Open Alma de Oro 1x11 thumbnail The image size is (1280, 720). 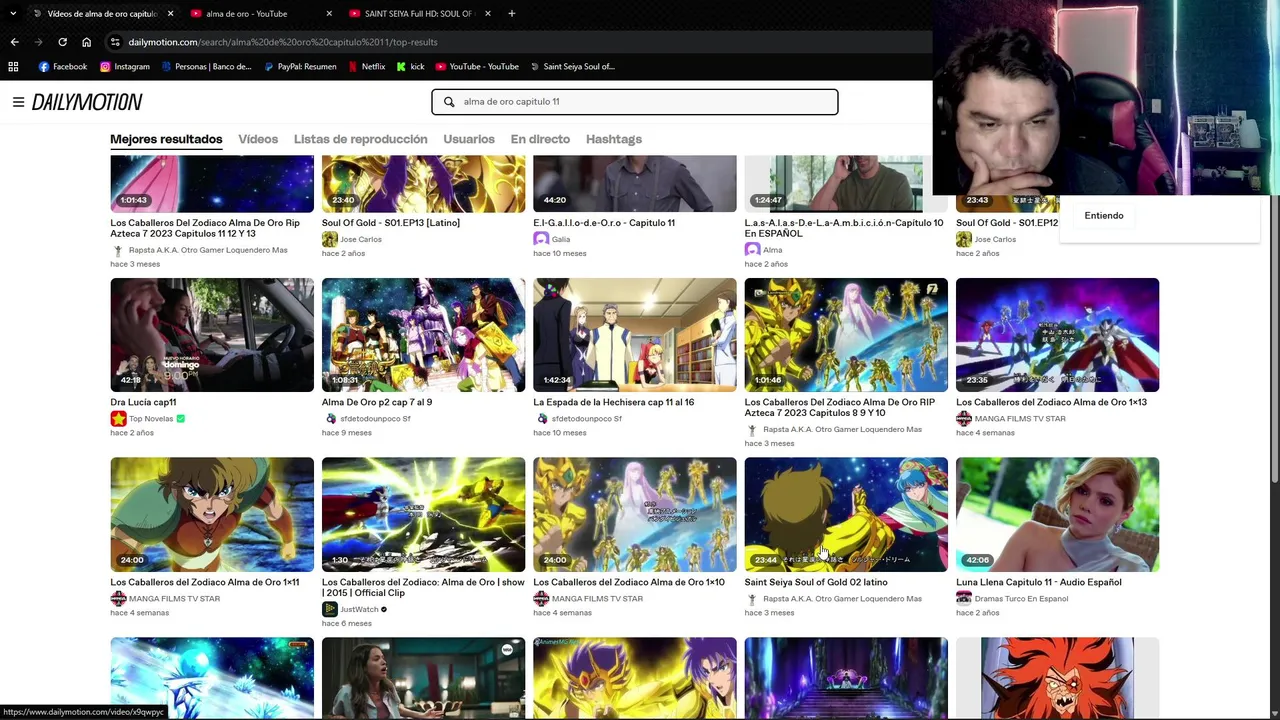tap(212, 515)
